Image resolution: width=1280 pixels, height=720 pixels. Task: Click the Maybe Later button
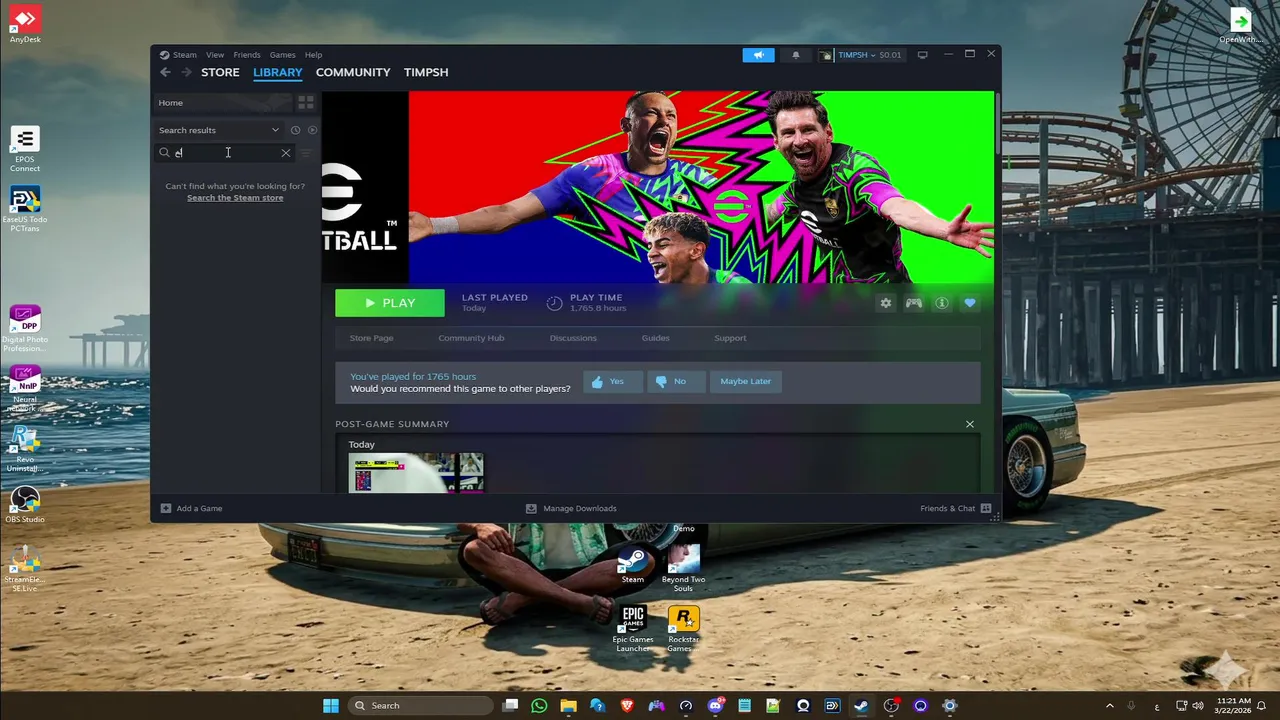tap(746, 381)
